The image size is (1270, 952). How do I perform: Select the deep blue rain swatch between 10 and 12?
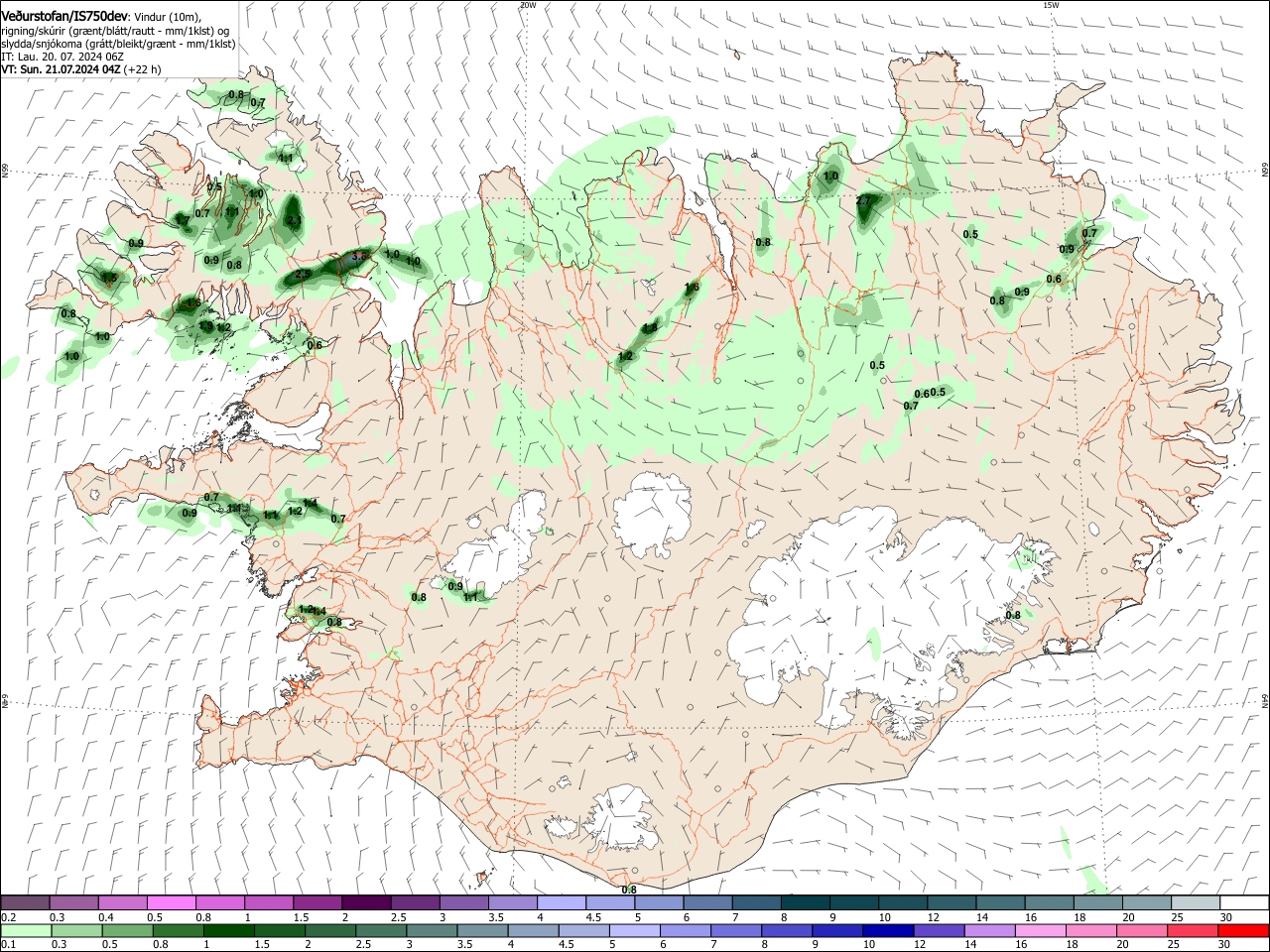pyautogui.click(x=888, y=931)
